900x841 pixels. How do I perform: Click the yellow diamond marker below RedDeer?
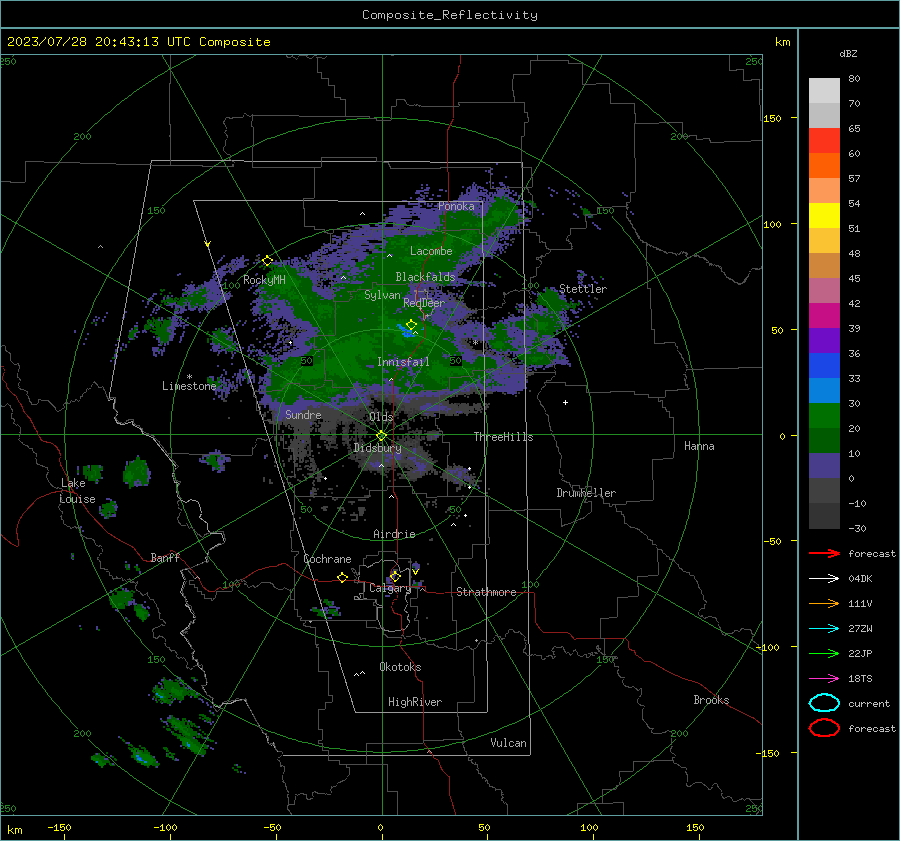pos(411,325)
